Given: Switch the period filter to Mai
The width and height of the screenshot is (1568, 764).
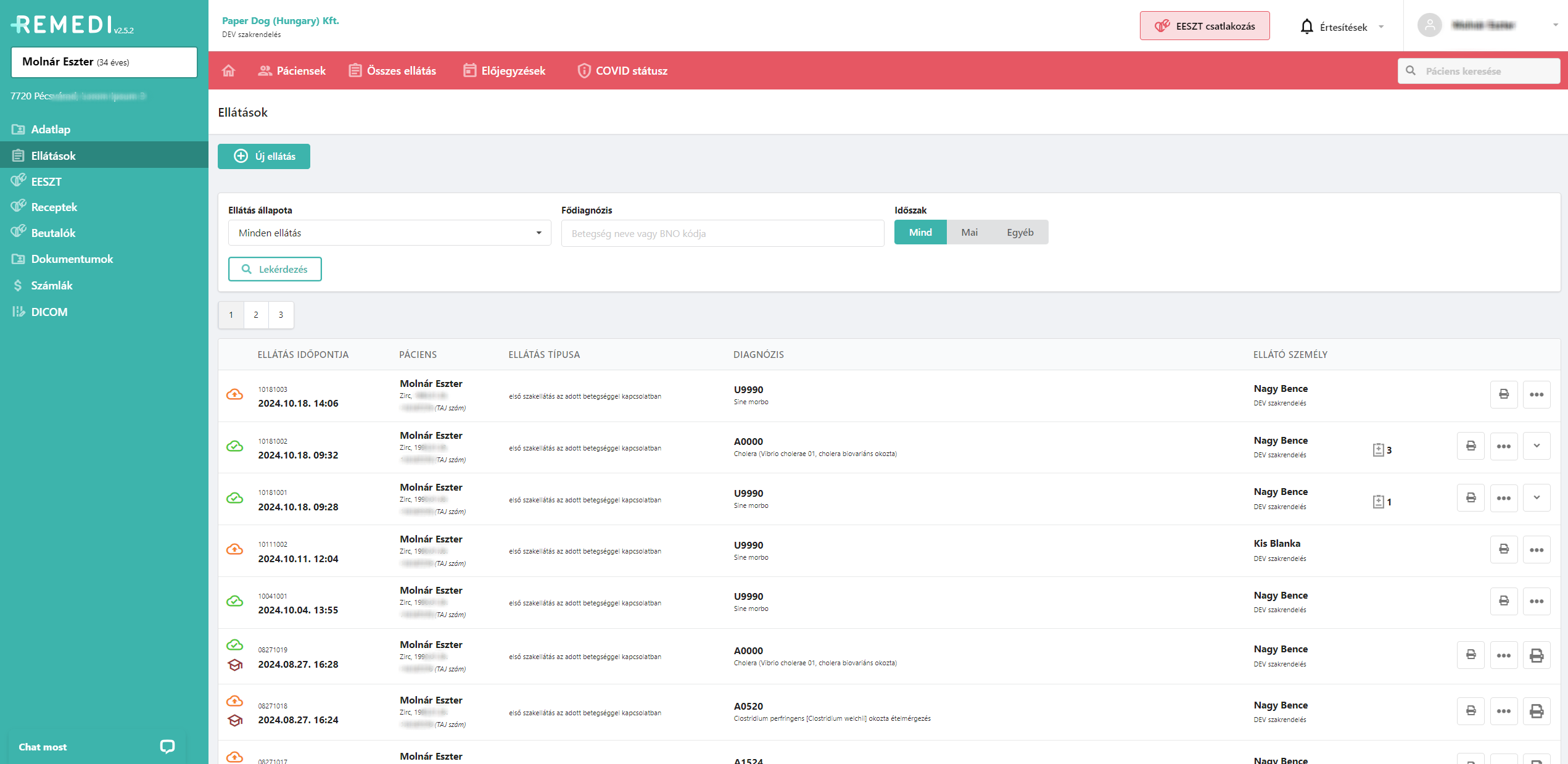Looking at the screenshot, I should tap(968, 233).
